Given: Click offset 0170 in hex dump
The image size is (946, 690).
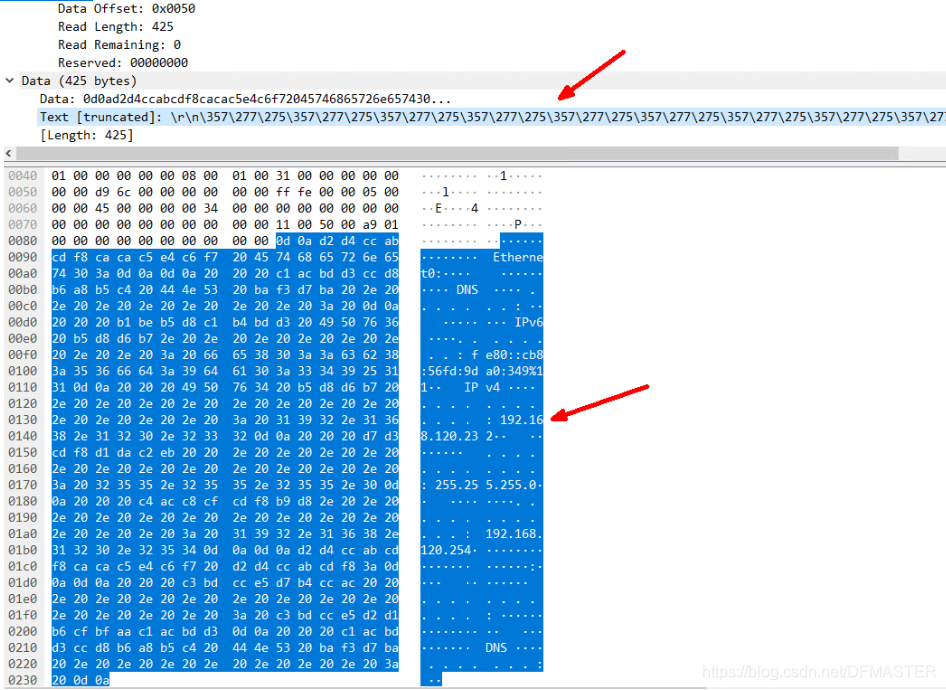Looking at the screenshot, I should pyautogui.click(x=22, y=485).
